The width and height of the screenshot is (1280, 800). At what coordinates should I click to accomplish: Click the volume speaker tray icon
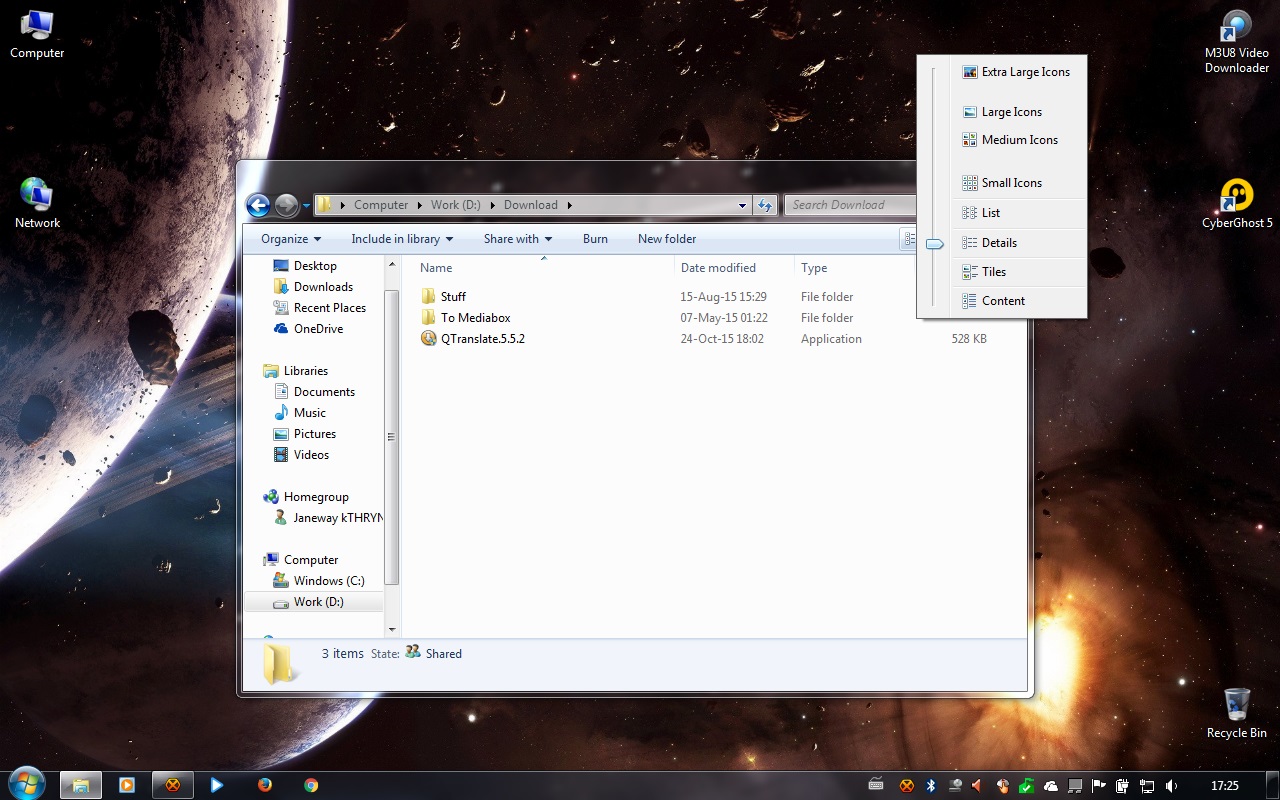[1171, 786]
